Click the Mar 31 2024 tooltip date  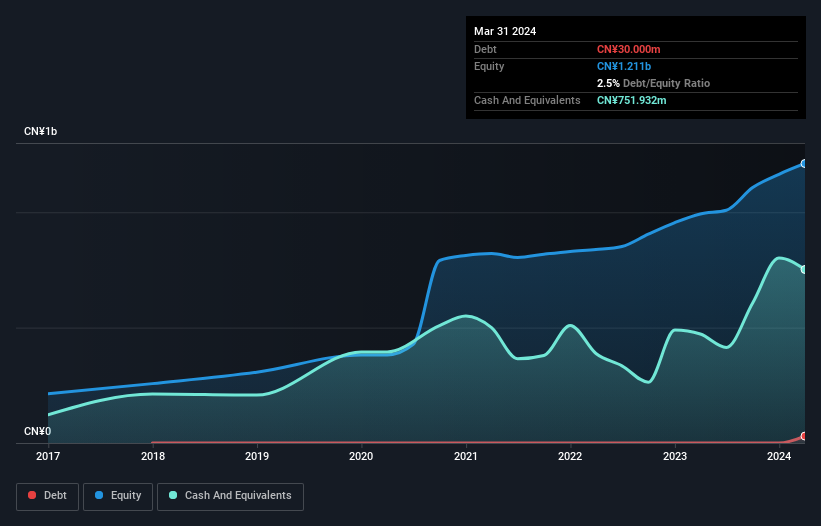tap(505, 31)
